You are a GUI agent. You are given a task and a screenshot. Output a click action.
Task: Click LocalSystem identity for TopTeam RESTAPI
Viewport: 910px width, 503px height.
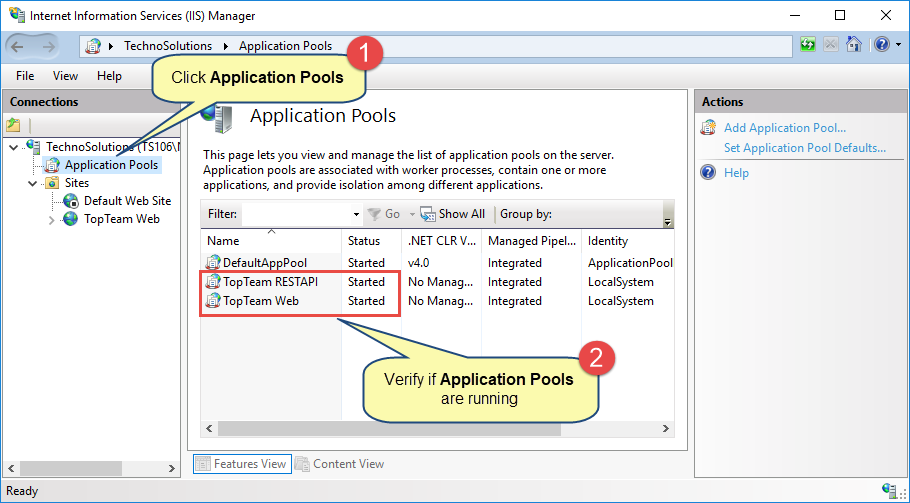click(x=620, y=282)
